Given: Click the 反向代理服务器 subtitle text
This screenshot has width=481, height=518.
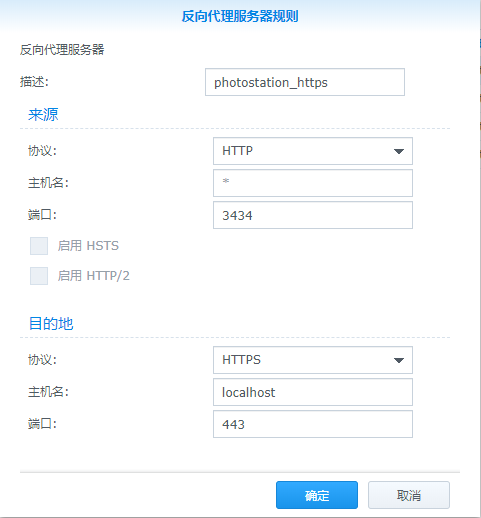Looking at the screenshot, I should click(x=62, y=50).
